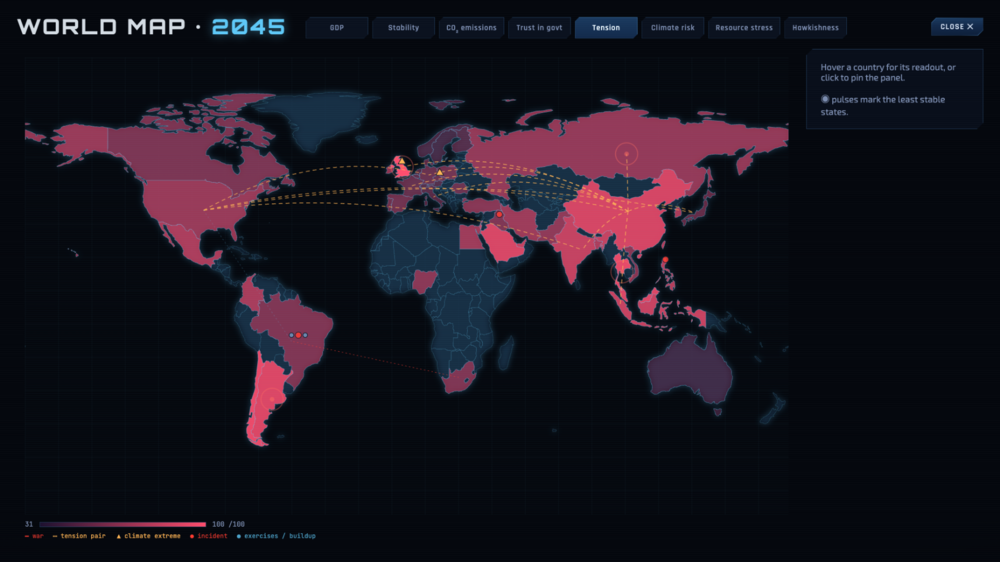The height and width of the screenshot is (562, 1000).
Task: Open the Stability map layer tab
Action: pos(403,27)
